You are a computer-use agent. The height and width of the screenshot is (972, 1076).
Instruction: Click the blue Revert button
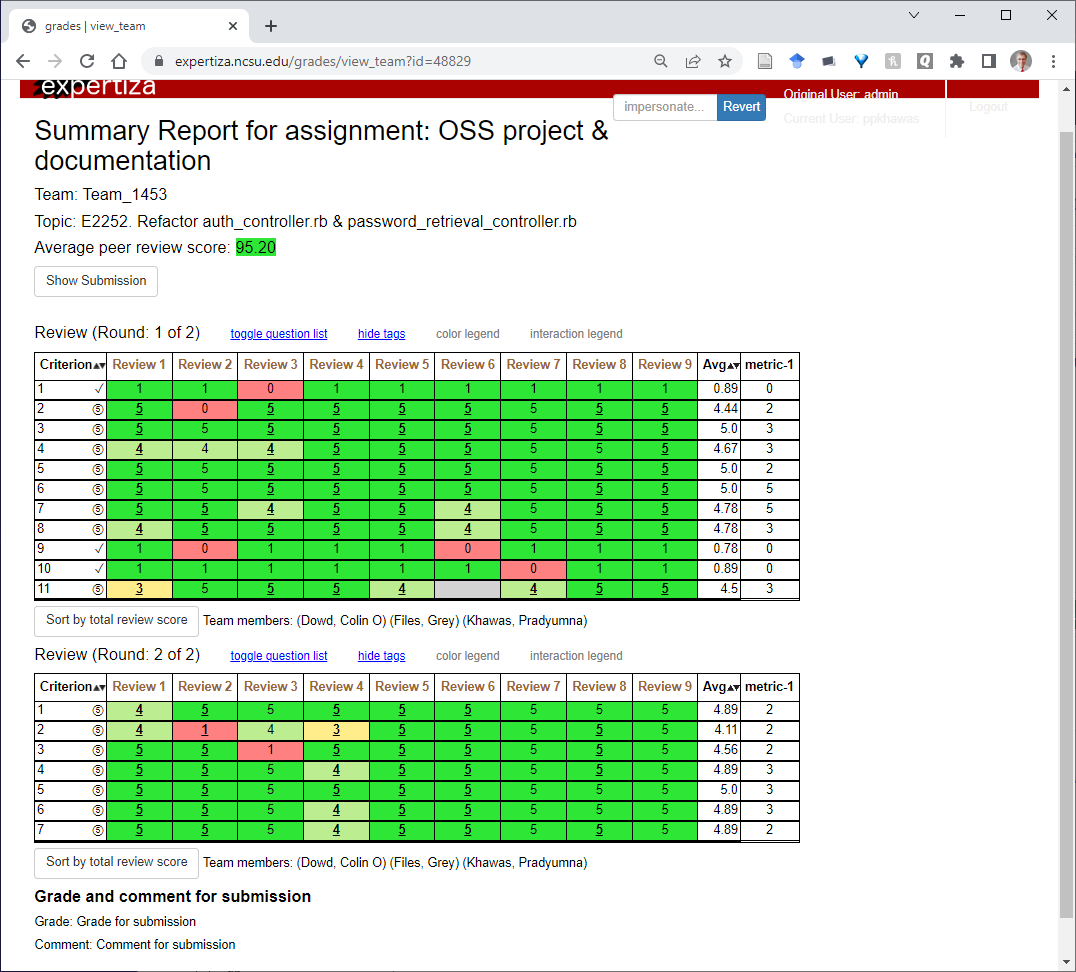[741, 107]
